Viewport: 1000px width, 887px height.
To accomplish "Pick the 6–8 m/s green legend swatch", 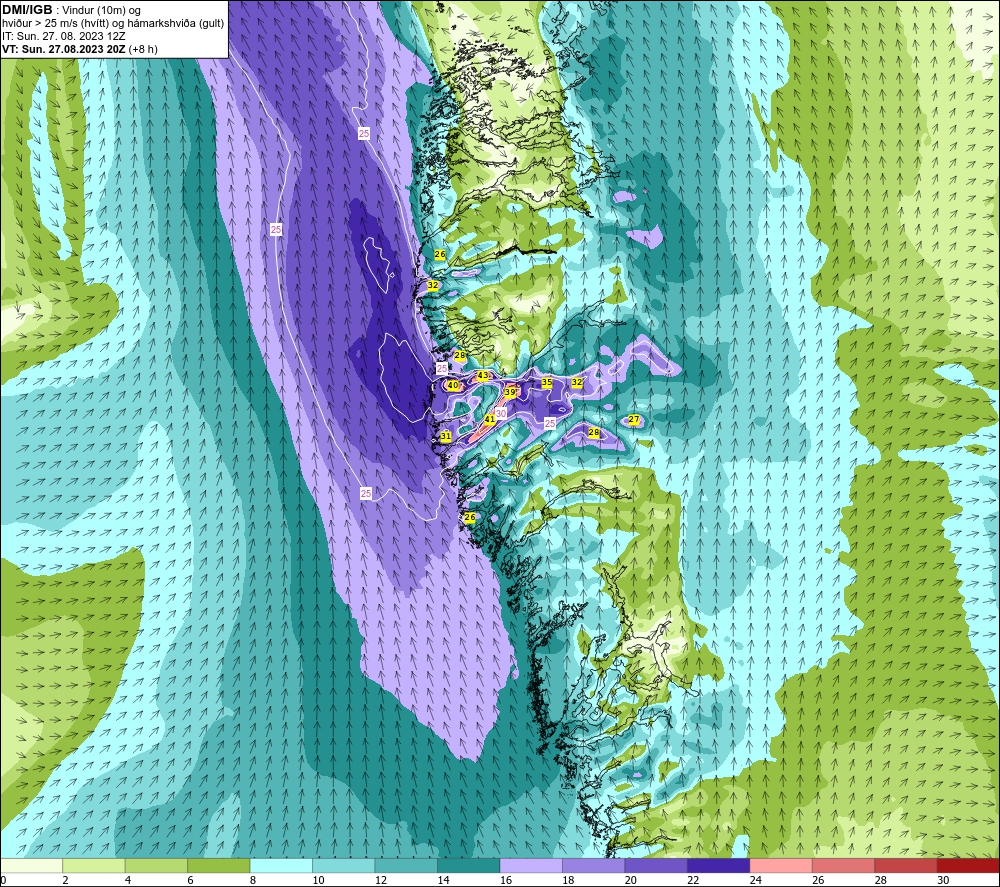I will (219, 865).
